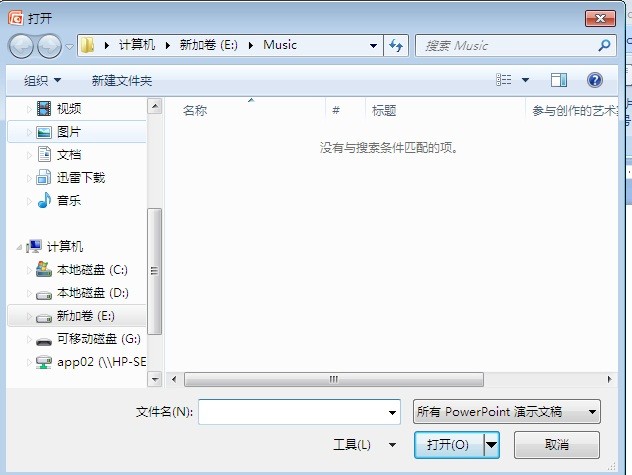Image resolution: width=632 pixels, height=475 pixels.
Task: Click 新建文件夹 button
Action: coord(122,81)
